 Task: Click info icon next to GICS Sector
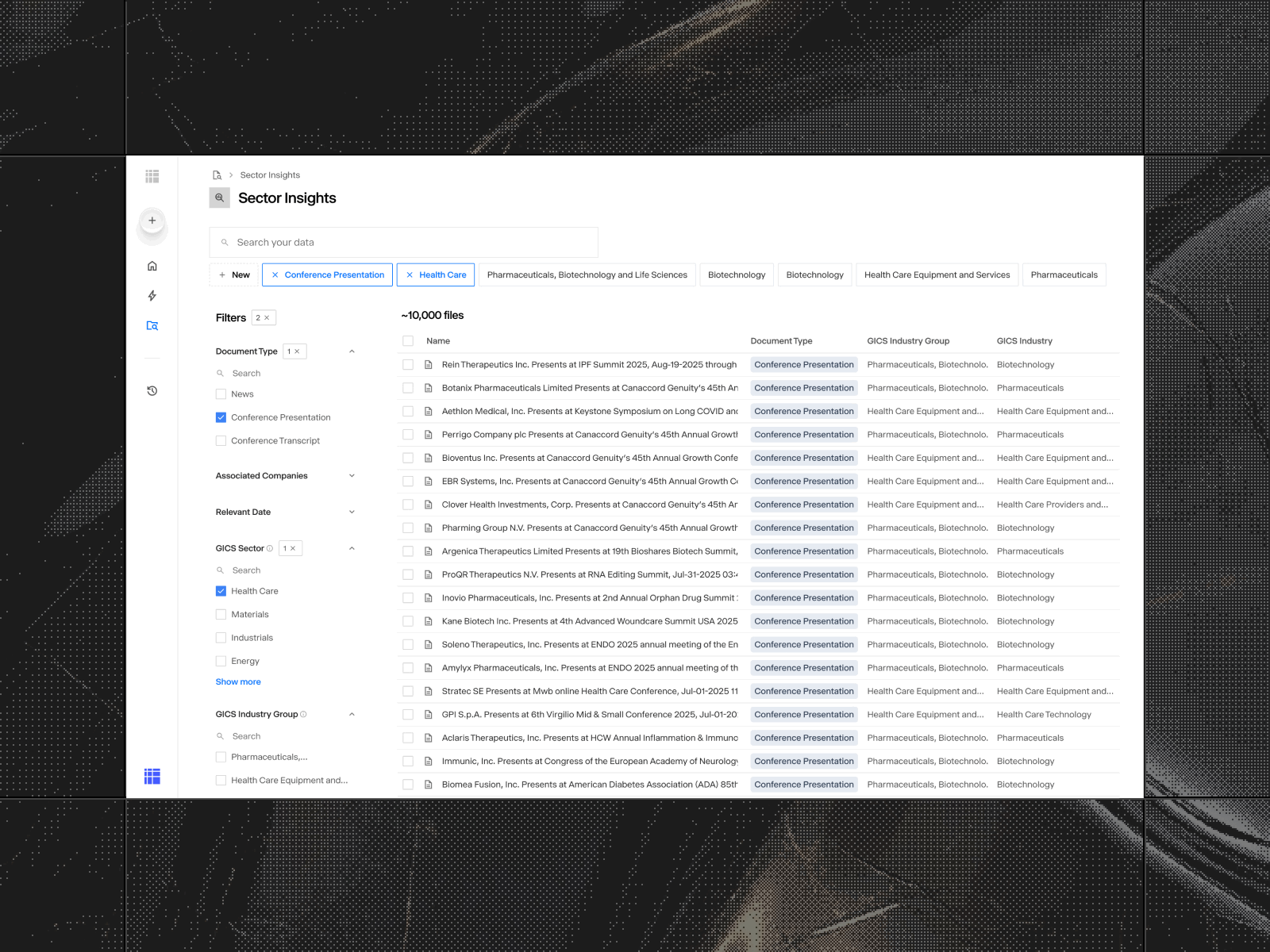click(270, 548)
